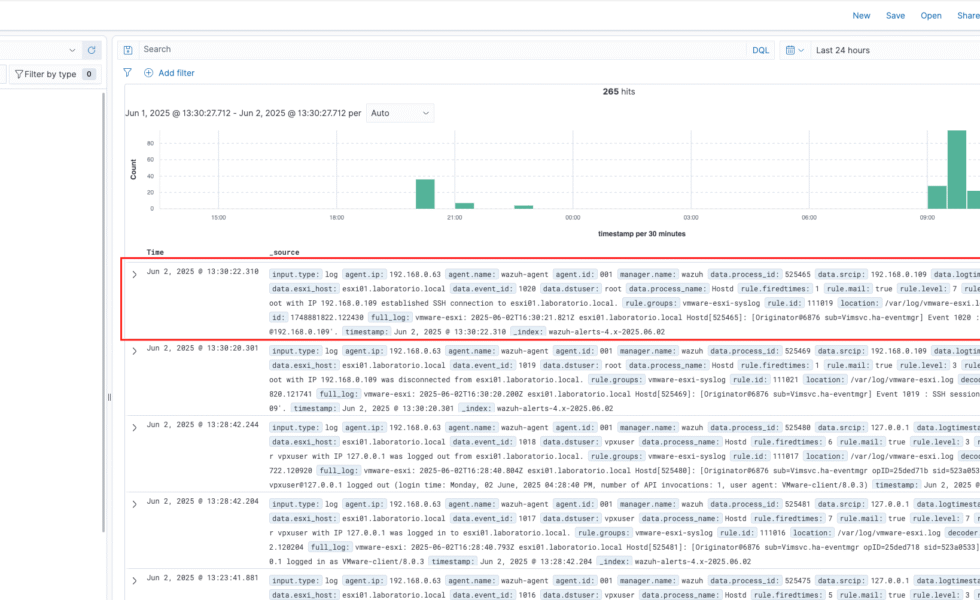
Task: Click the tallest histogram bar near 09:00
Action: (x=956, y=169)
